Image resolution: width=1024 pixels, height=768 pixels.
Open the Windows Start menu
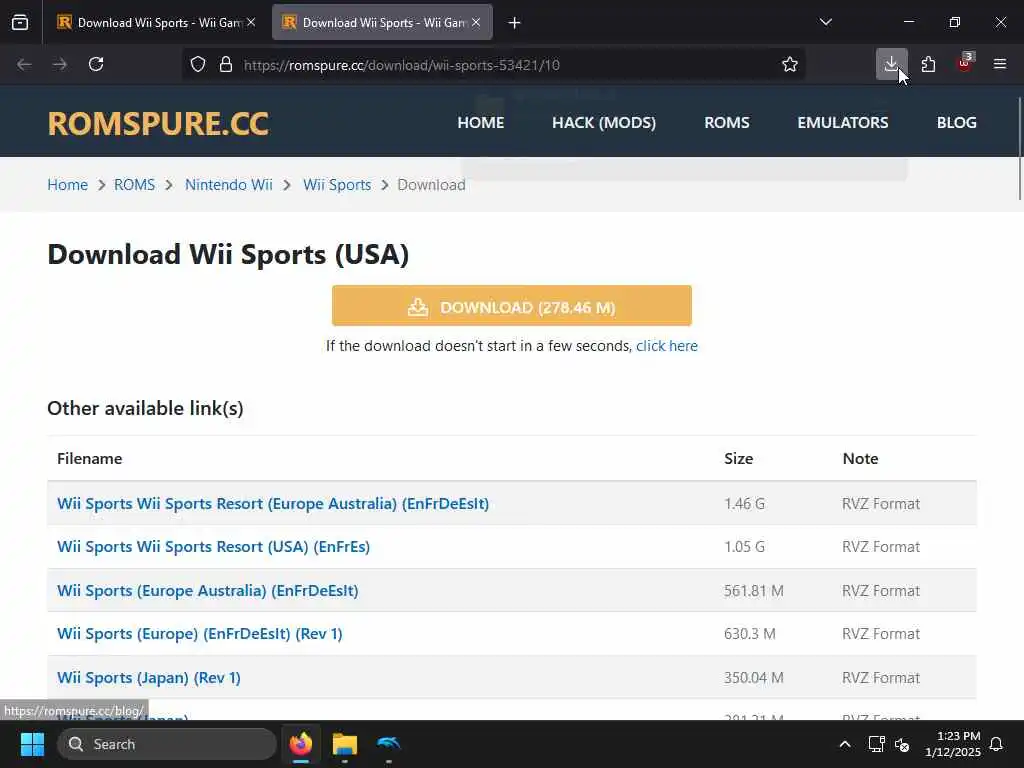[x=32, y=744]
